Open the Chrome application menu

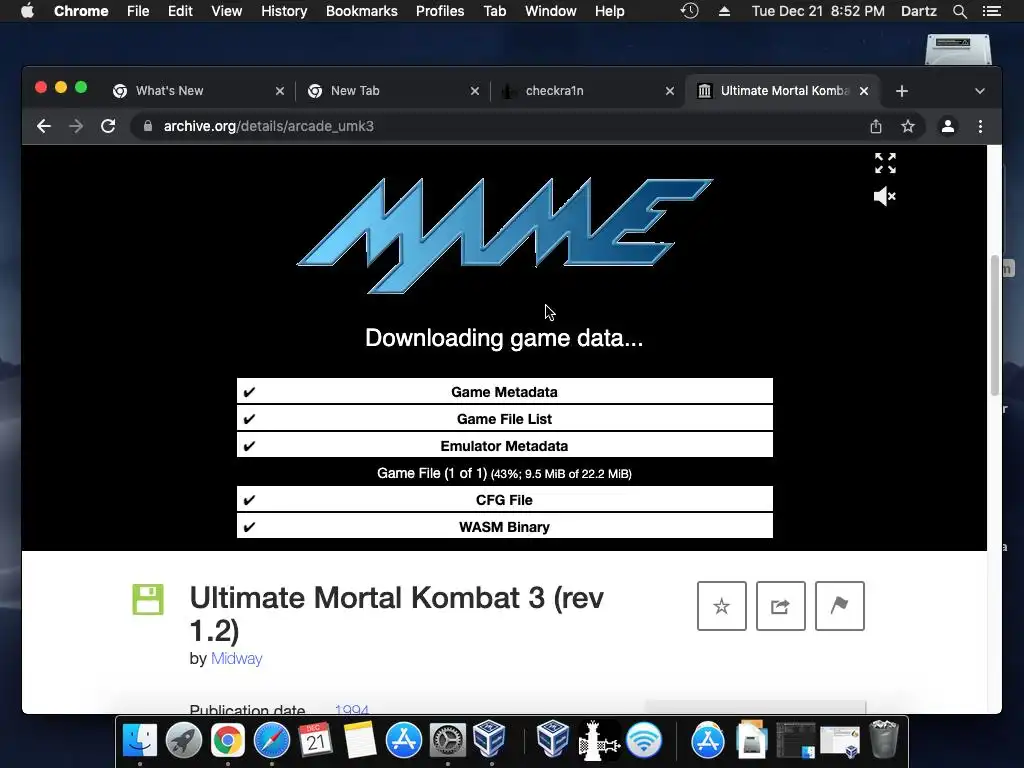click(x=81, y=11)
